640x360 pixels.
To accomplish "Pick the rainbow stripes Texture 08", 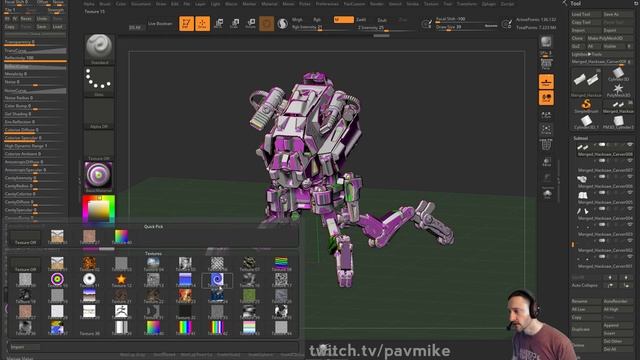I will point(281,264).
